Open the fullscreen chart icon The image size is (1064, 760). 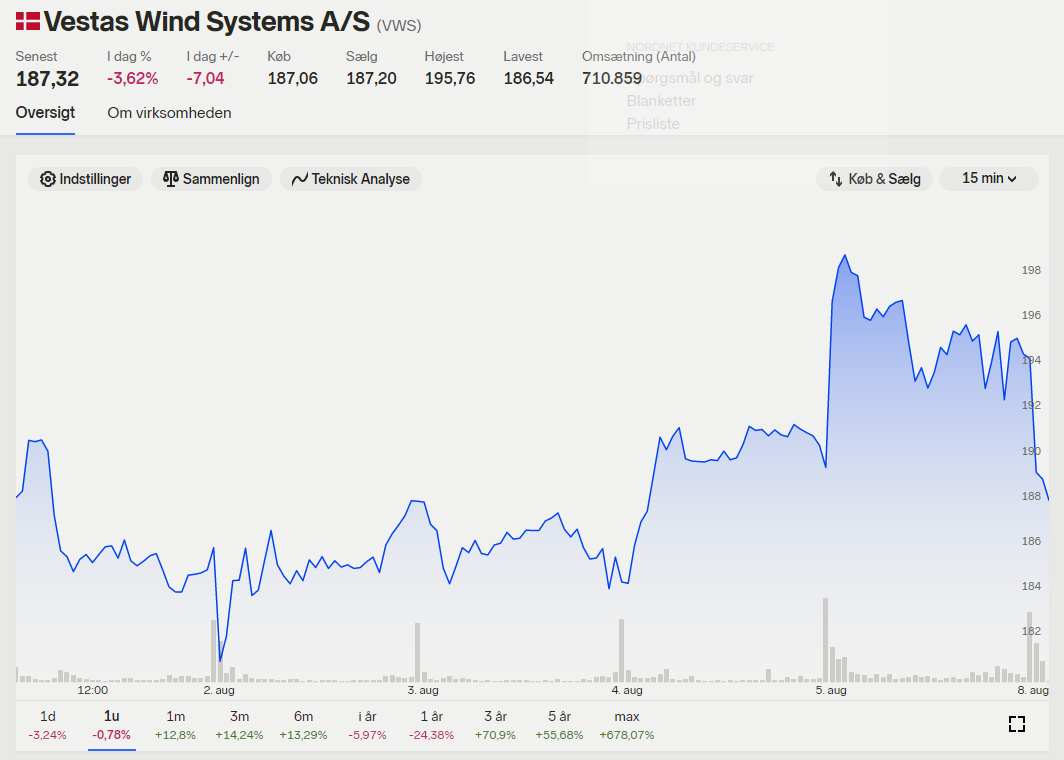click(1016, 724)
